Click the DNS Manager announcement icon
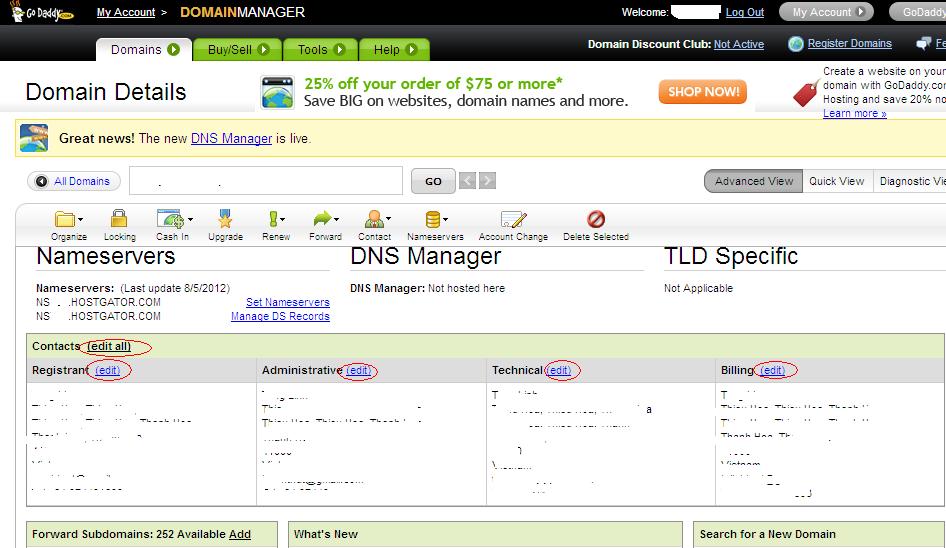Viewport: 946px width, 548px height. [34, 138]
